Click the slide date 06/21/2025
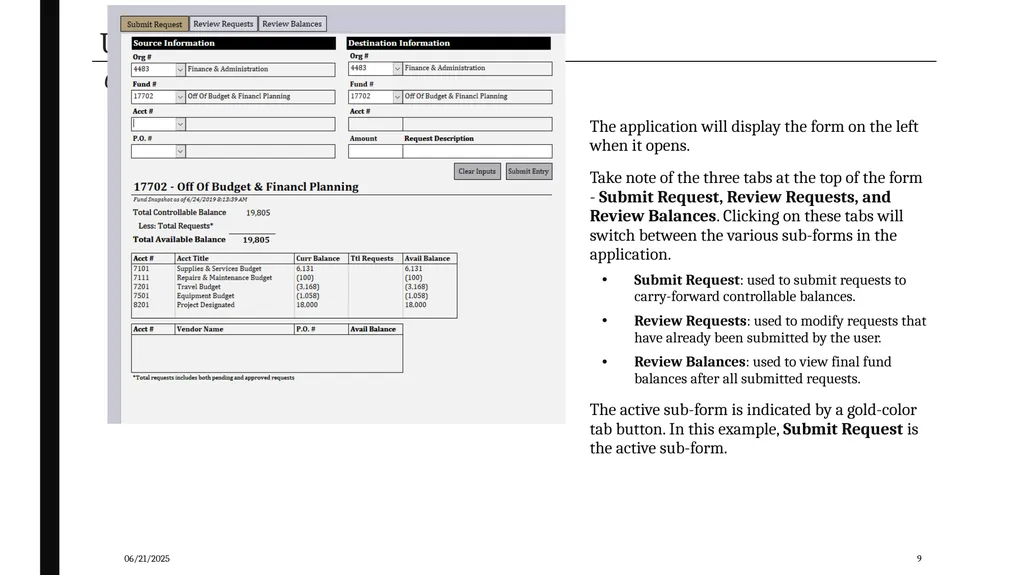This screenshot has width=1024, height=575. coord(147,559)
